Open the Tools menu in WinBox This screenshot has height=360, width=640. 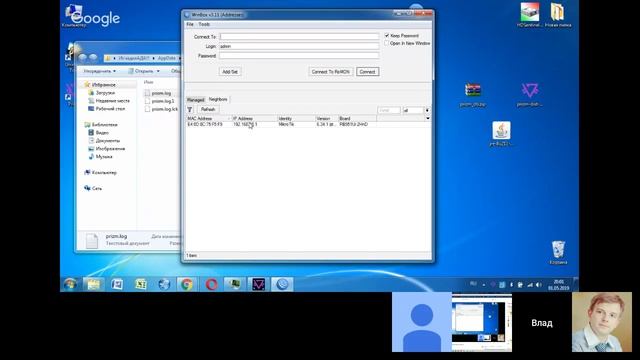coord(204,24)
